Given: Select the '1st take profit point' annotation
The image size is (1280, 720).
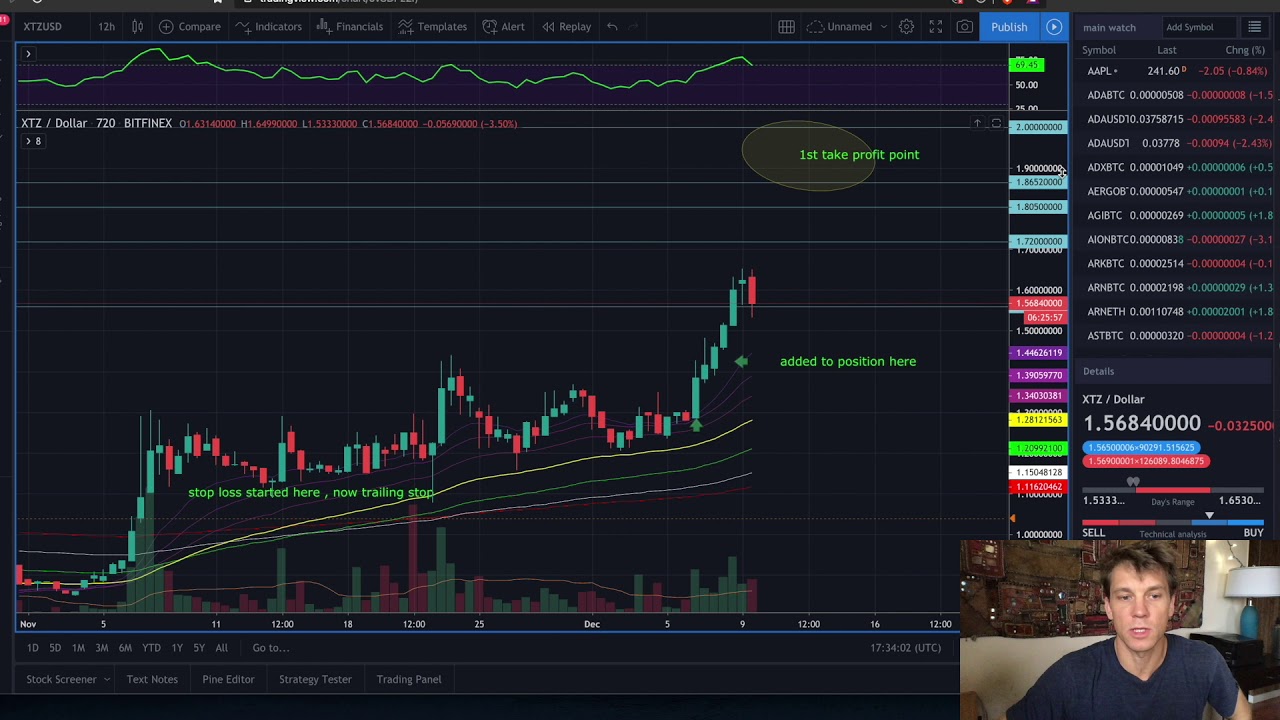Looking at the screenshot, I should 858,155.
